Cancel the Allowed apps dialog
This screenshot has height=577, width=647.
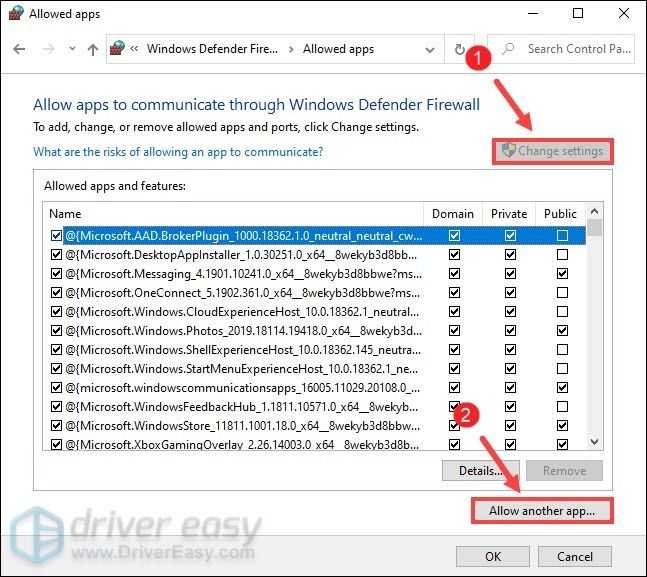click(574, 556)
